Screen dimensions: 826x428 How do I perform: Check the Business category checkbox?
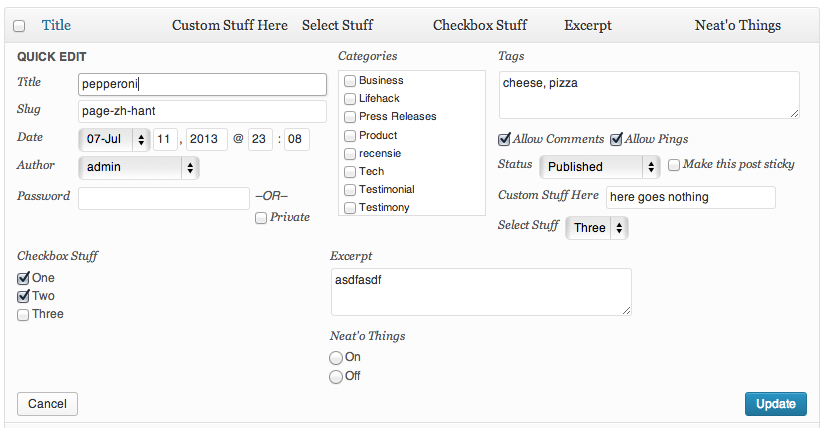350,81
